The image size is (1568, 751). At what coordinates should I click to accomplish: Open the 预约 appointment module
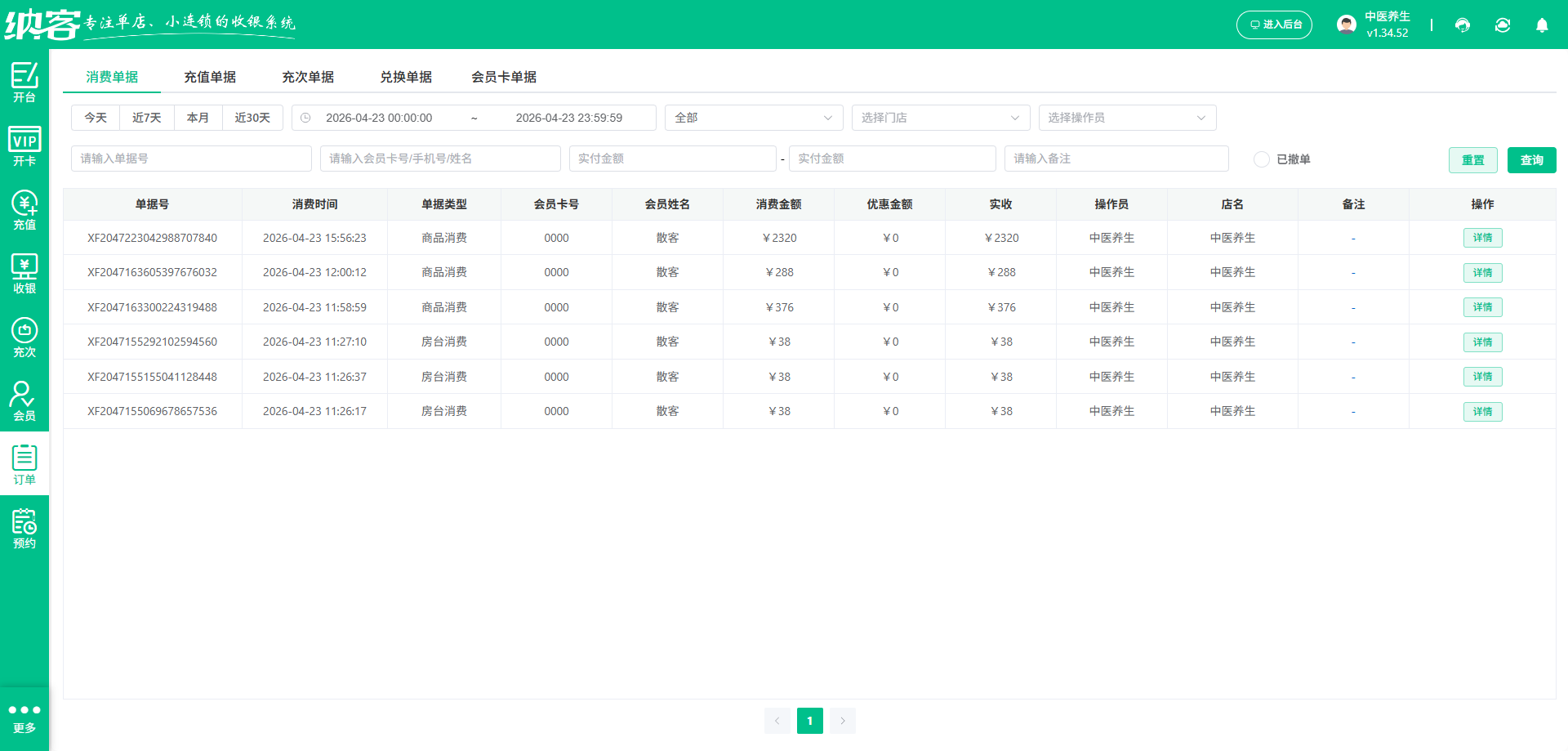coord(24,527)
